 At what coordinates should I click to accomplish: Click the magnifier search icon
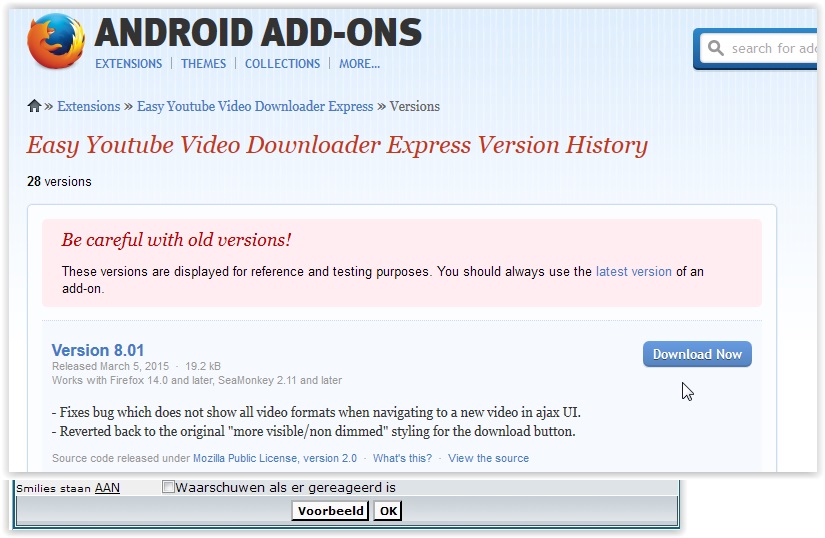point(716,48)
